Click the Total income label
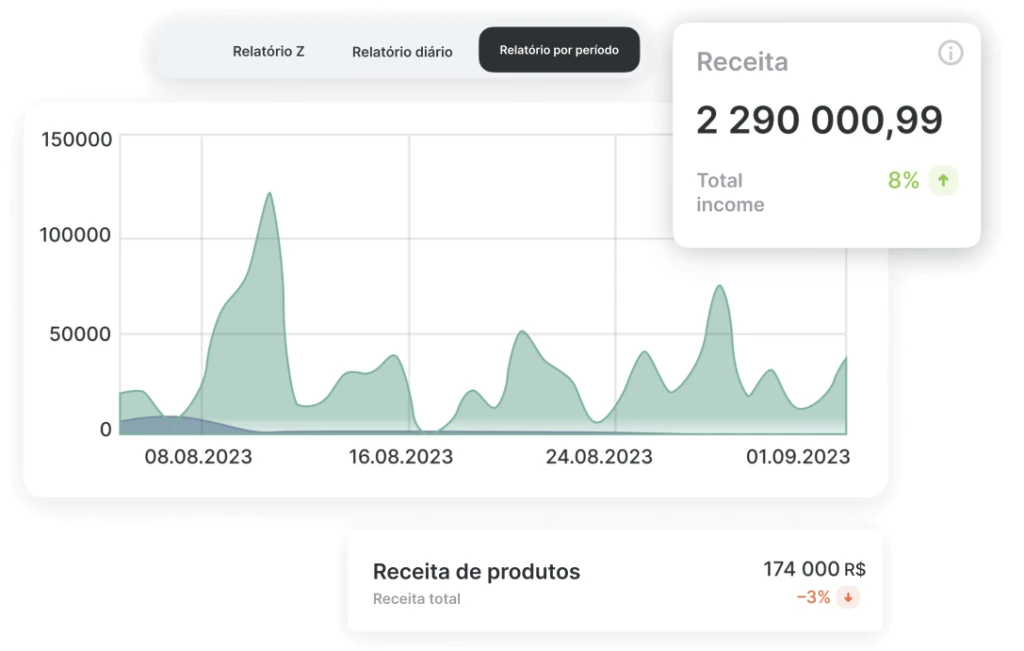This screenshot has width=1024, height=651. [730, 192]
